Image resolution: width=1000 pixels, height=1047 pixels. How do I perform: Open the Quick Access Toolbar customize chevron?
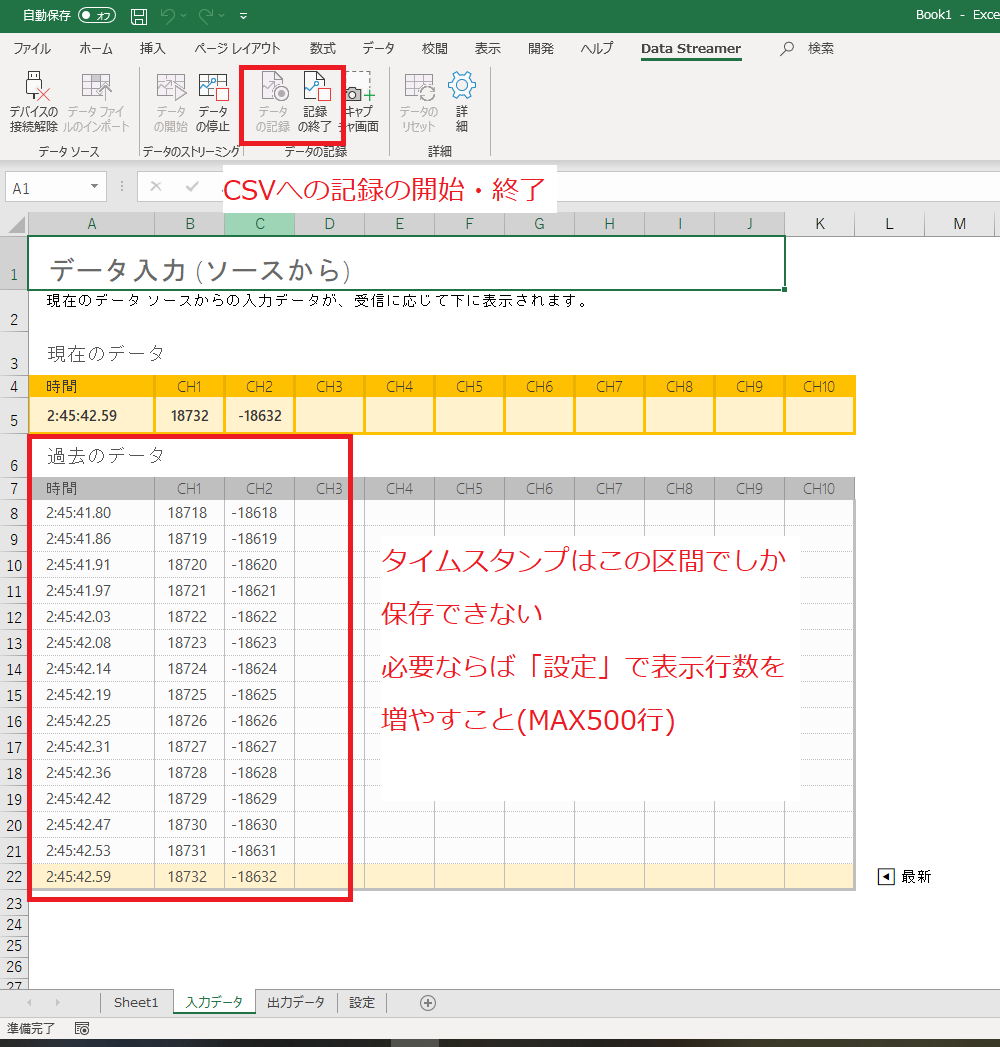(x=242, y=15)
